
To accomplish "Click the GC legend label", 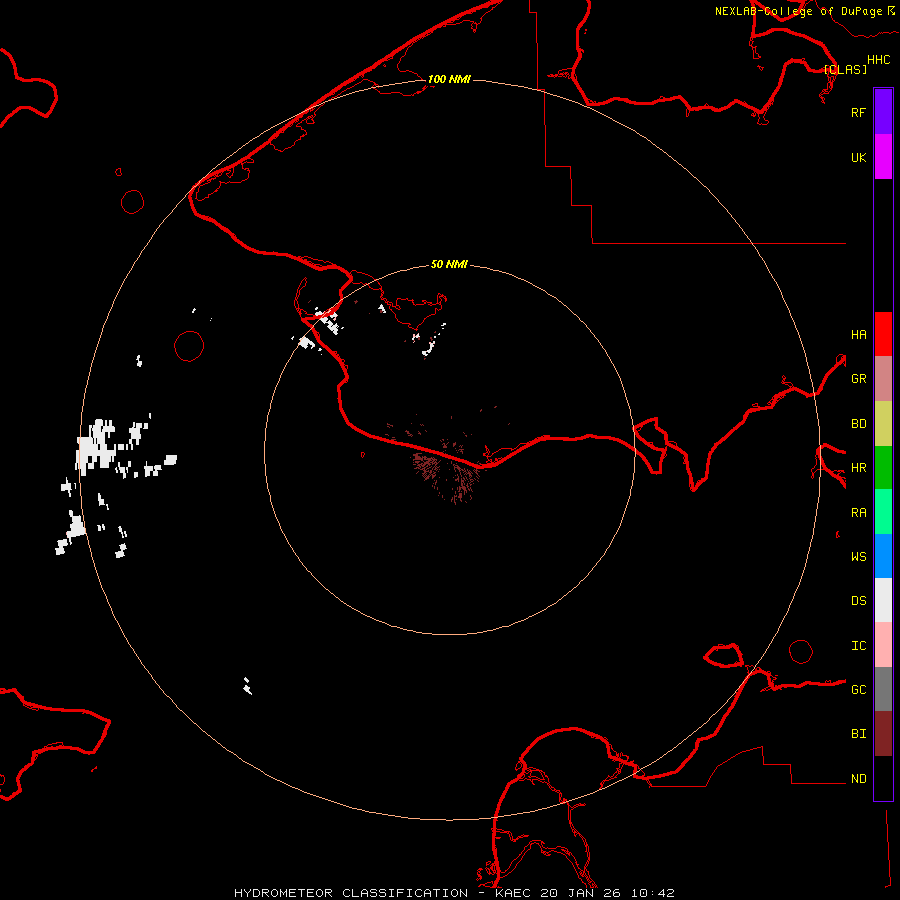I will (858, 690).
